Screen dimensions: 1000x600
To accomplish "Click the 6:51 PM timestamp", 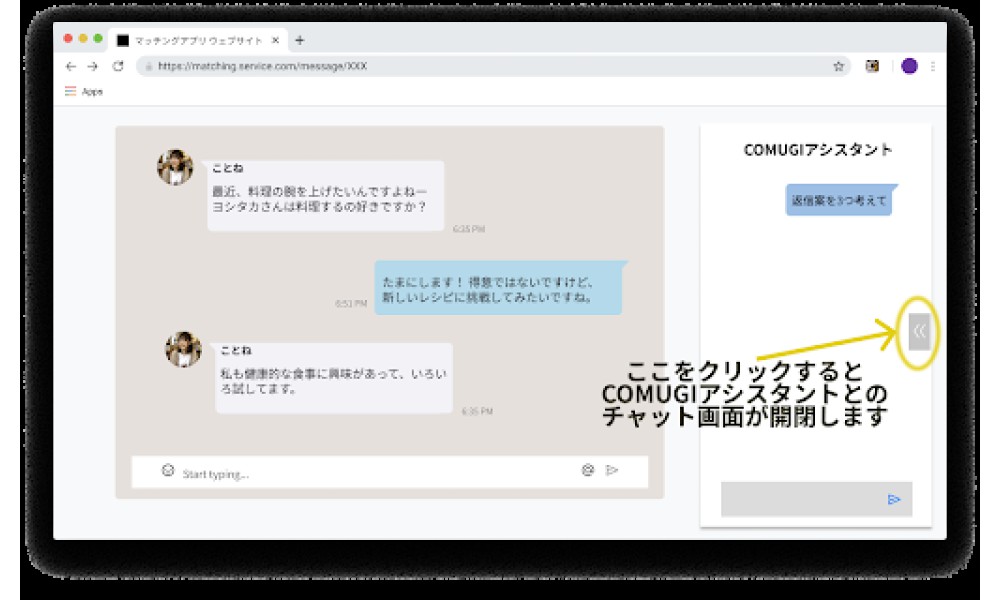I will coord(351,304).
